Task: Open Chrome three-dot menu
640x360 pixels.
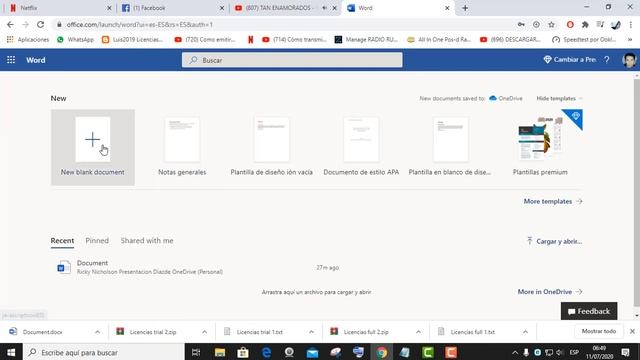Action: coord(631,24)
